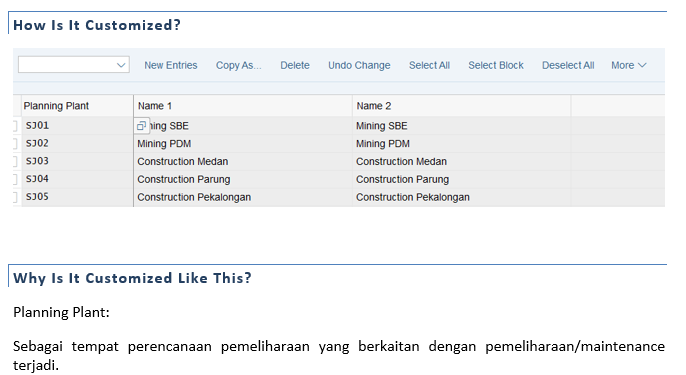The height and width of the screenshot is (375, 686).
Task: Click Name 2 cell Mining SBE
Action: click(462, 126)
